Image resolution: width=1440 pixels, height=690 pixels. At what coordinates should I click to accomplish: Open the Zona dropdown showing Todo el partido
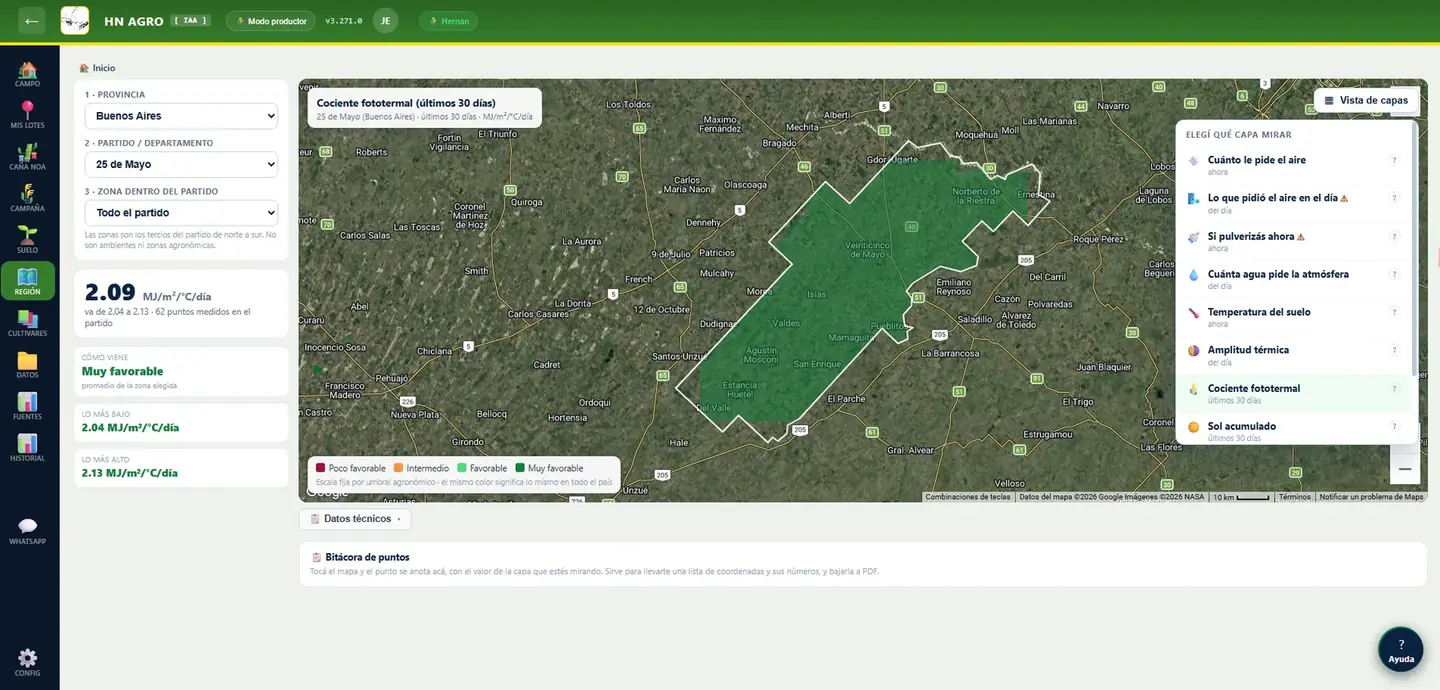pos(181,213)
